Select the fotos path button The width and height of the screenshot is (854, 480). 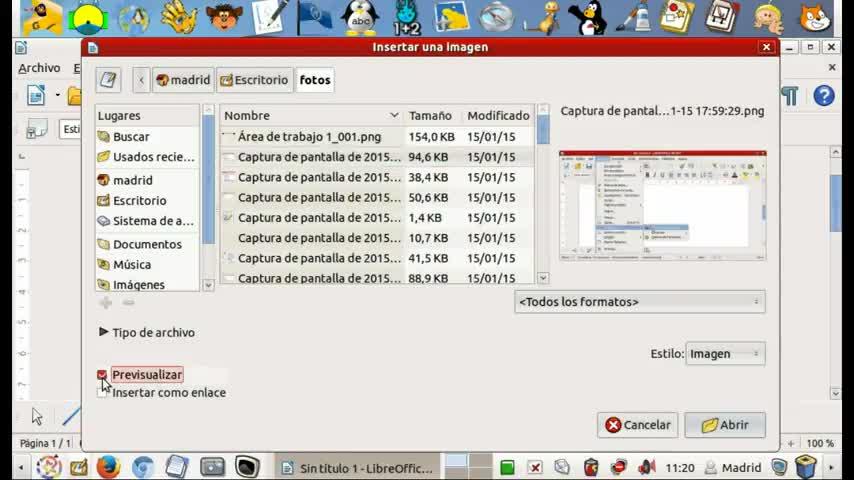tap(315, 80)
